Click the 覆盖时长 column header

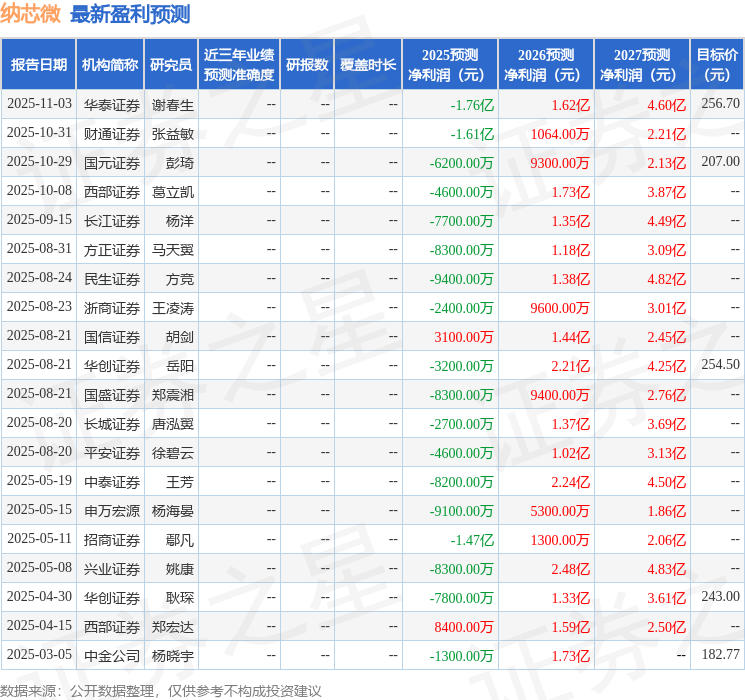click(x=368, y=64)
